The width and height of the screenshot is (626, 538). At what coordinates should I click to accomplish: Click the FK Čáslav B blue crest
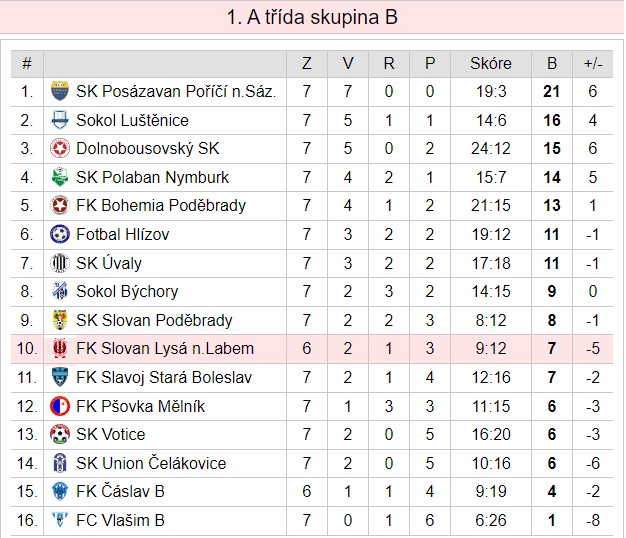[60, 491]
